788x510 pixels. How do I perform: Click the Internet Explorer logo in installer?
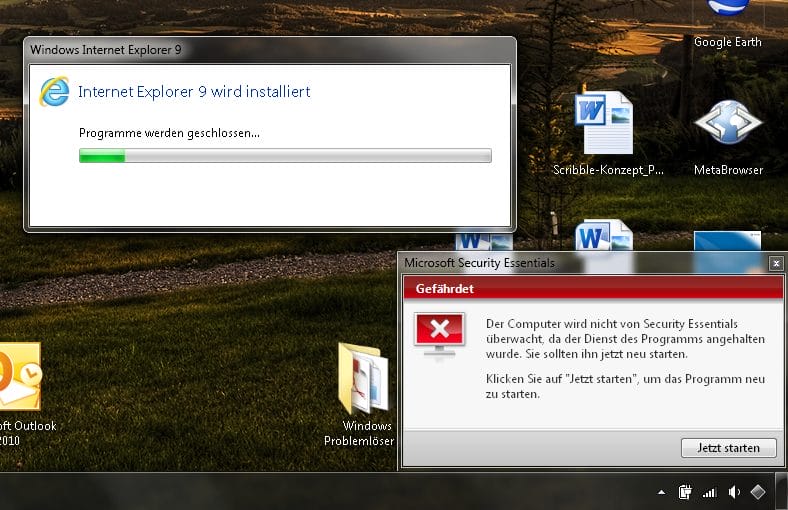coord(54,91)
